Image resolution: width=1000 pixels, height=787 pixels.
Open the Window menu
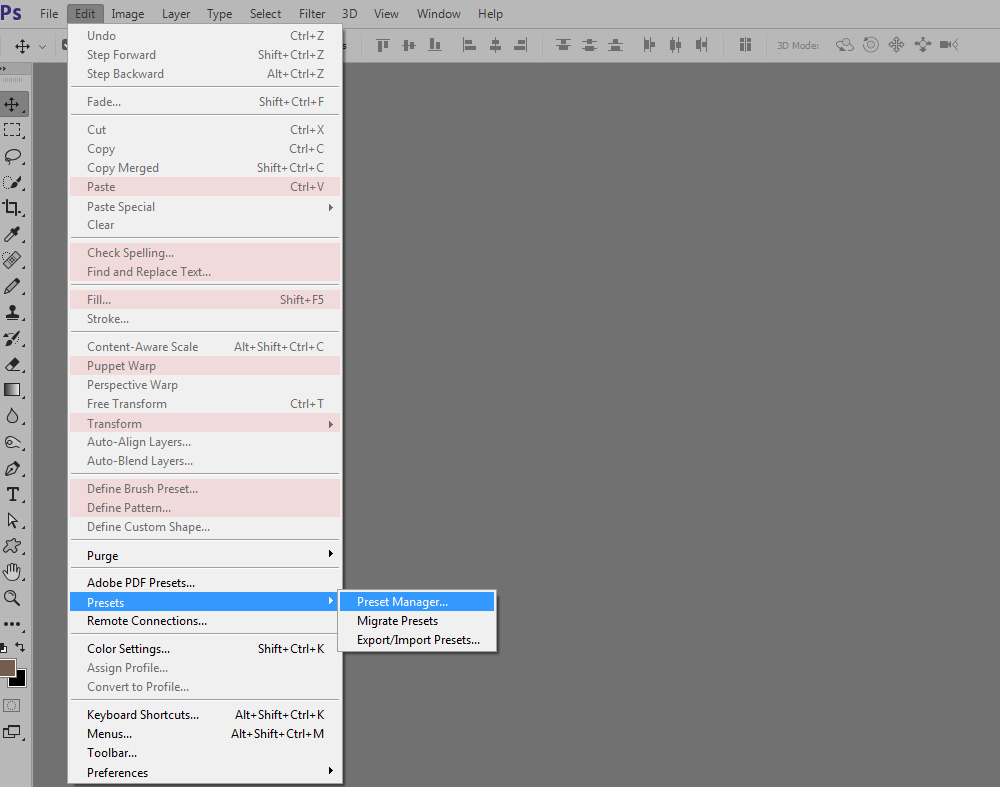click(439, 13)
